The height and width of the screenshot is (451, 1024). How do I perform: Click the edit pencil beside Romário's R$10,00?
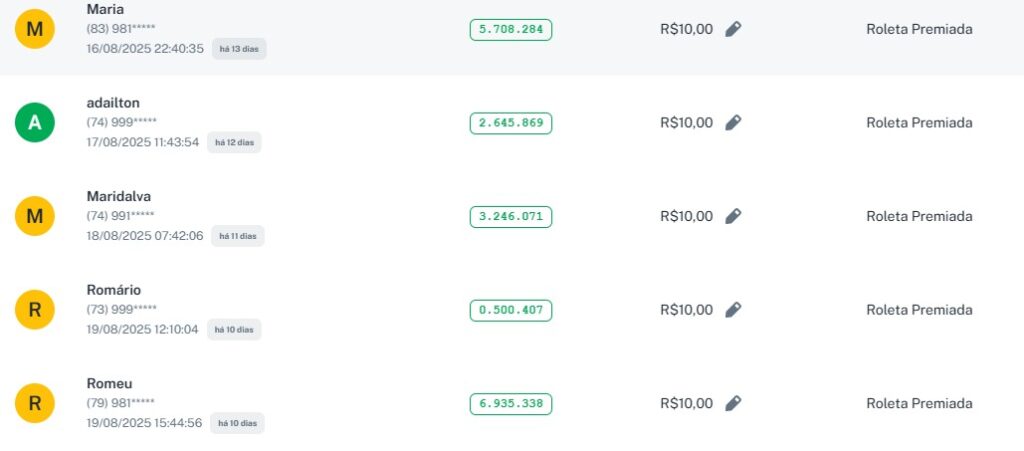(x=733, y=310)
